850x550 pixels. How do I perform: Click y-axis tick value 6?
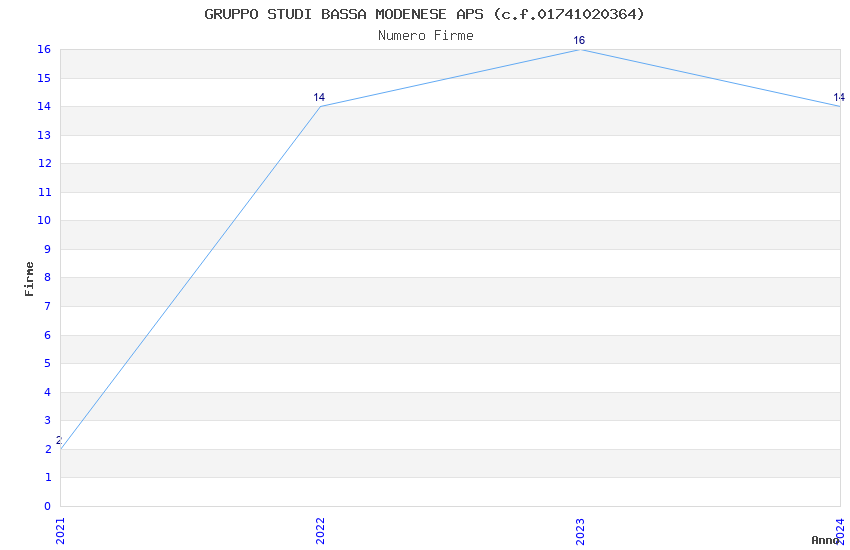pyautogui.click(x=48, y=335)
